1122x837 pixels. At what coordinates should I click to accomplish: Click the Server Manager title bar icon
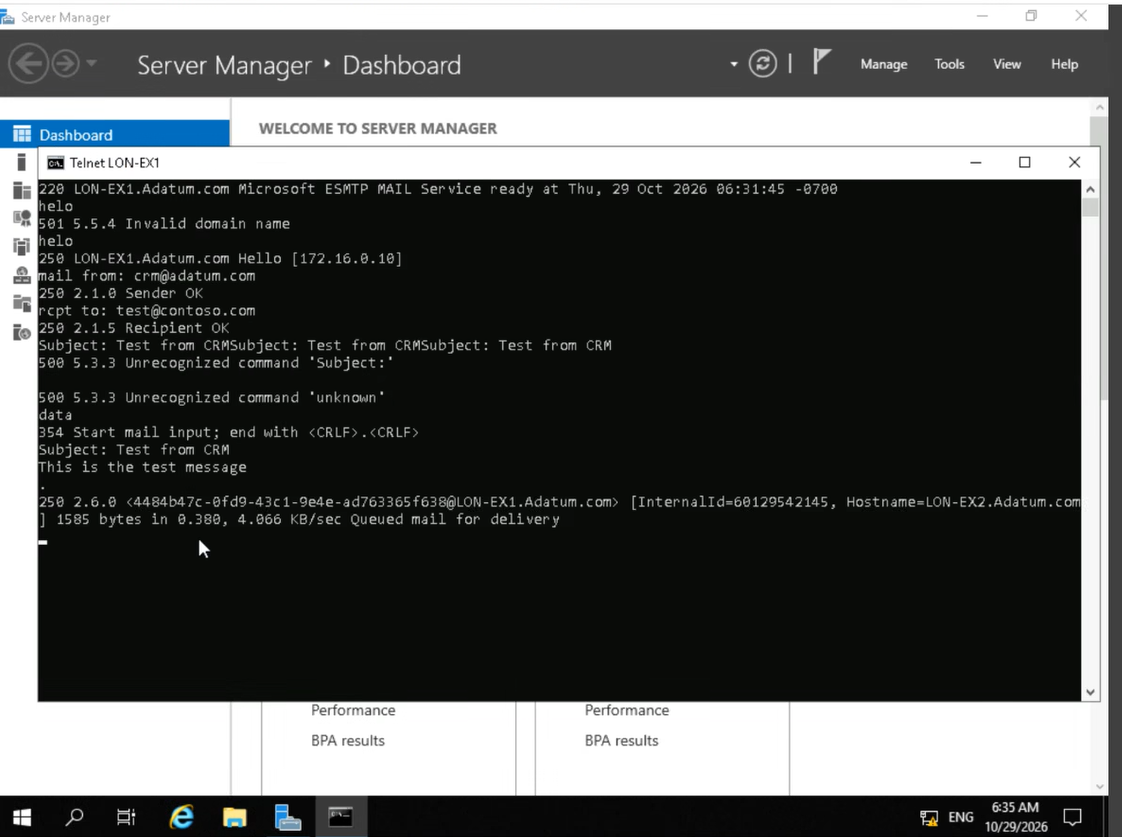(8, 16)
